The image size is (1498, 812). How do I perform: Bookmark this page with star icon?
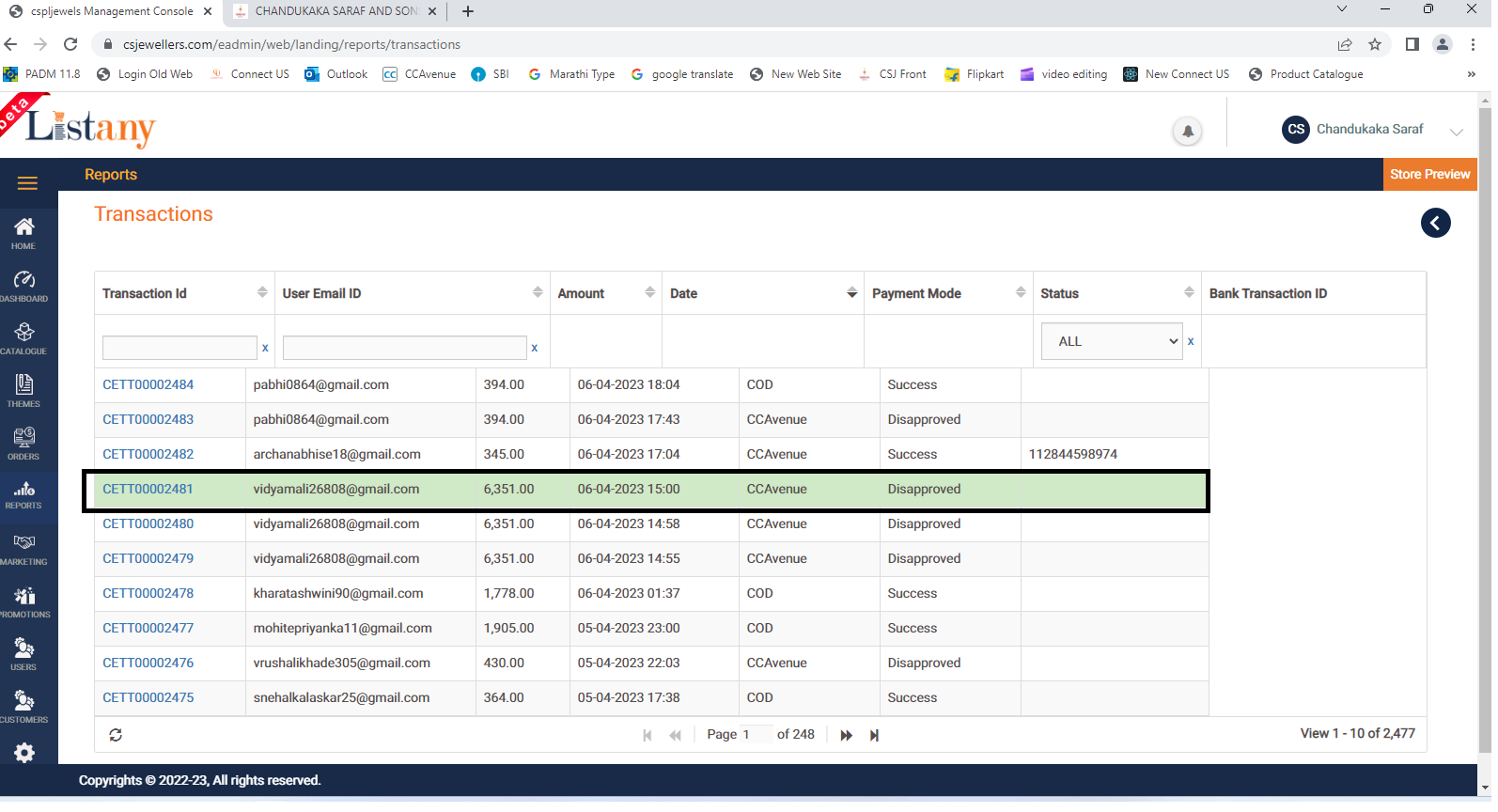1375,44
